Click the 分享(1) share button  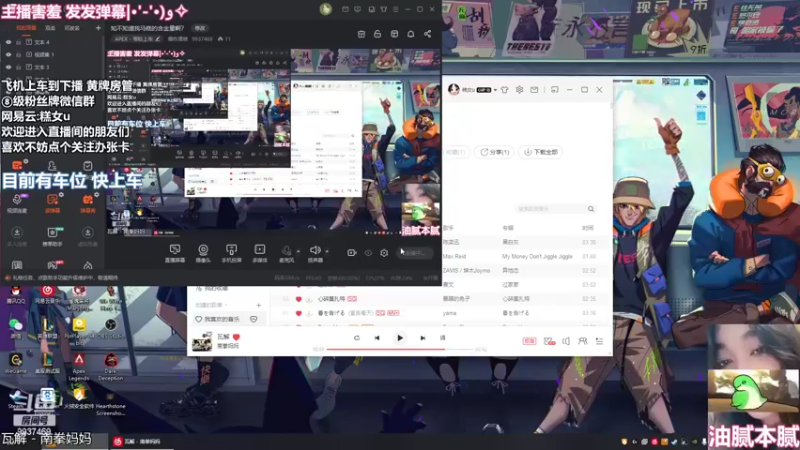pos(494,152)
